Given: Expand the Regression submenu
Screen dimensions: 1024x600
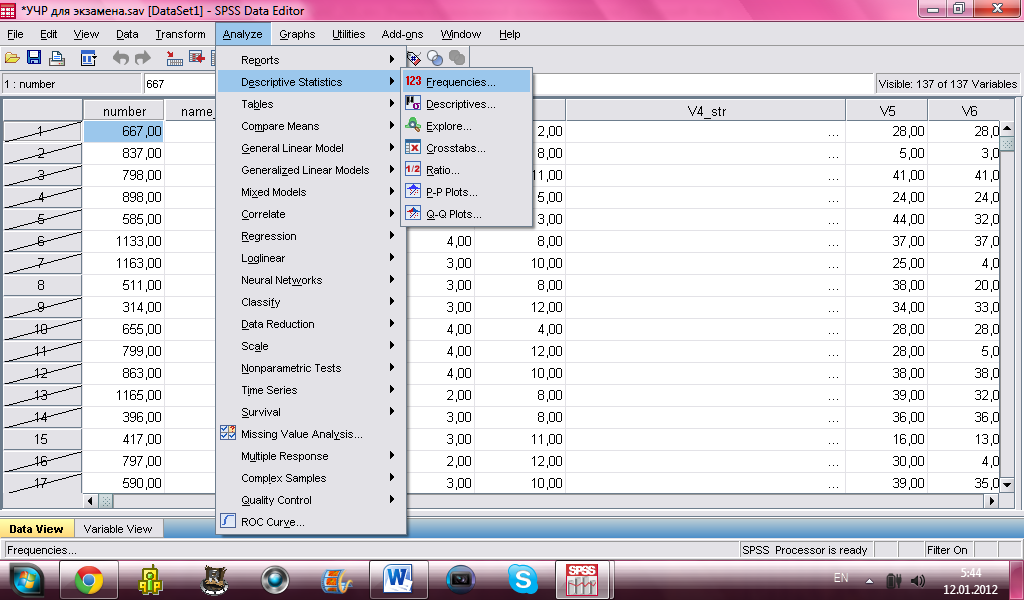Looking at the screenshot, I should (x=311, y=236).
